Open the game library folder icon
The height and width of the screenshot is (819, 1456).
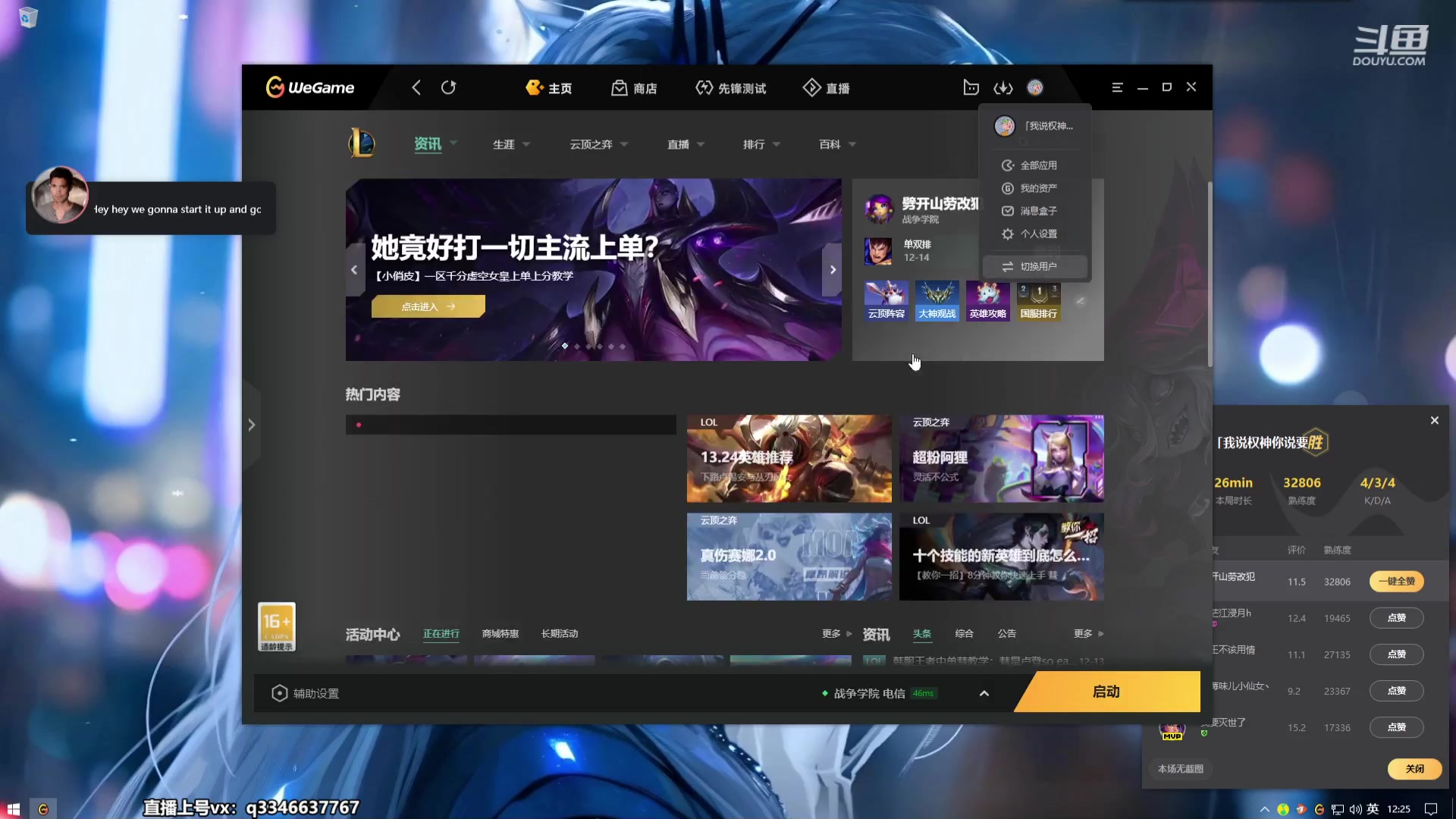[971, 87]
